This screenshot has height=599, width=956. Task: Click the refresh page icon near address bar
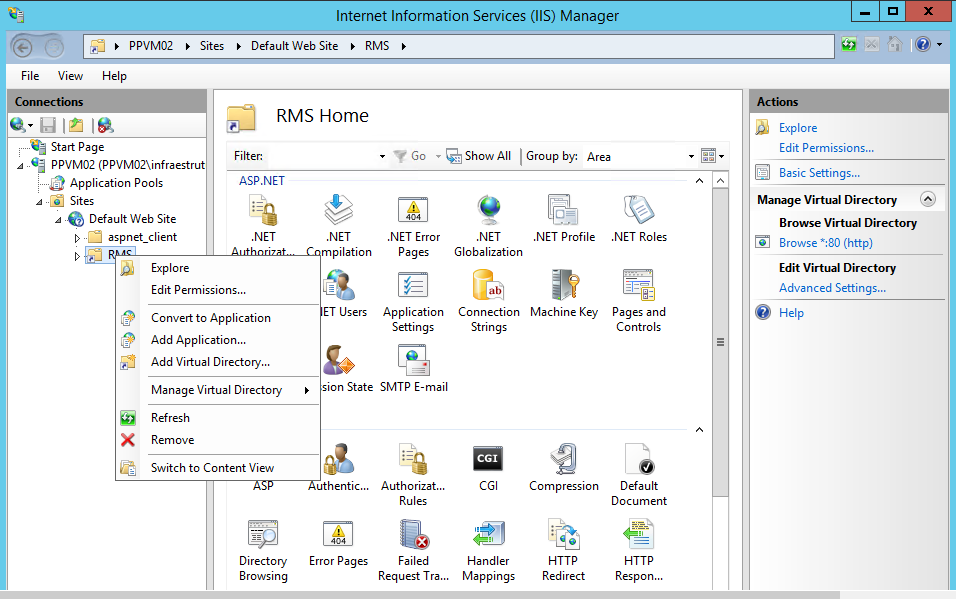click(x=849, y=45)
